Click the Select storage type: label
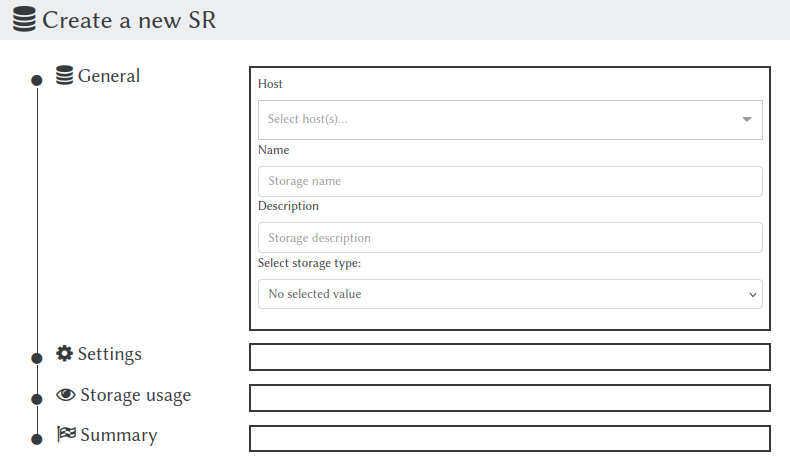This screenshot has height=462, width=790. click(309, 263)
